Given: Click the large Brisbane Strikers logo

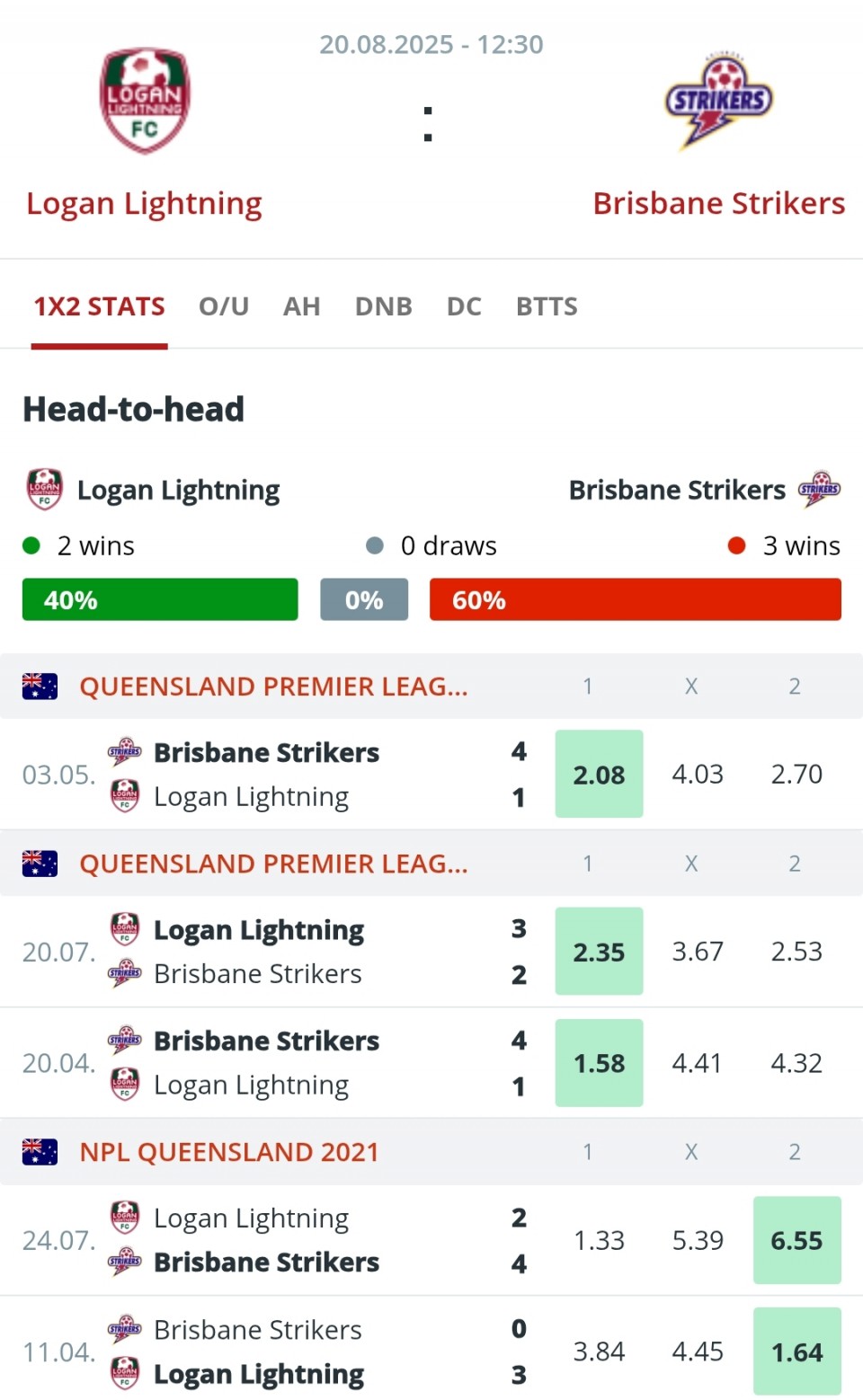Looking at the screenshot, I should click(x=719, y=100).
